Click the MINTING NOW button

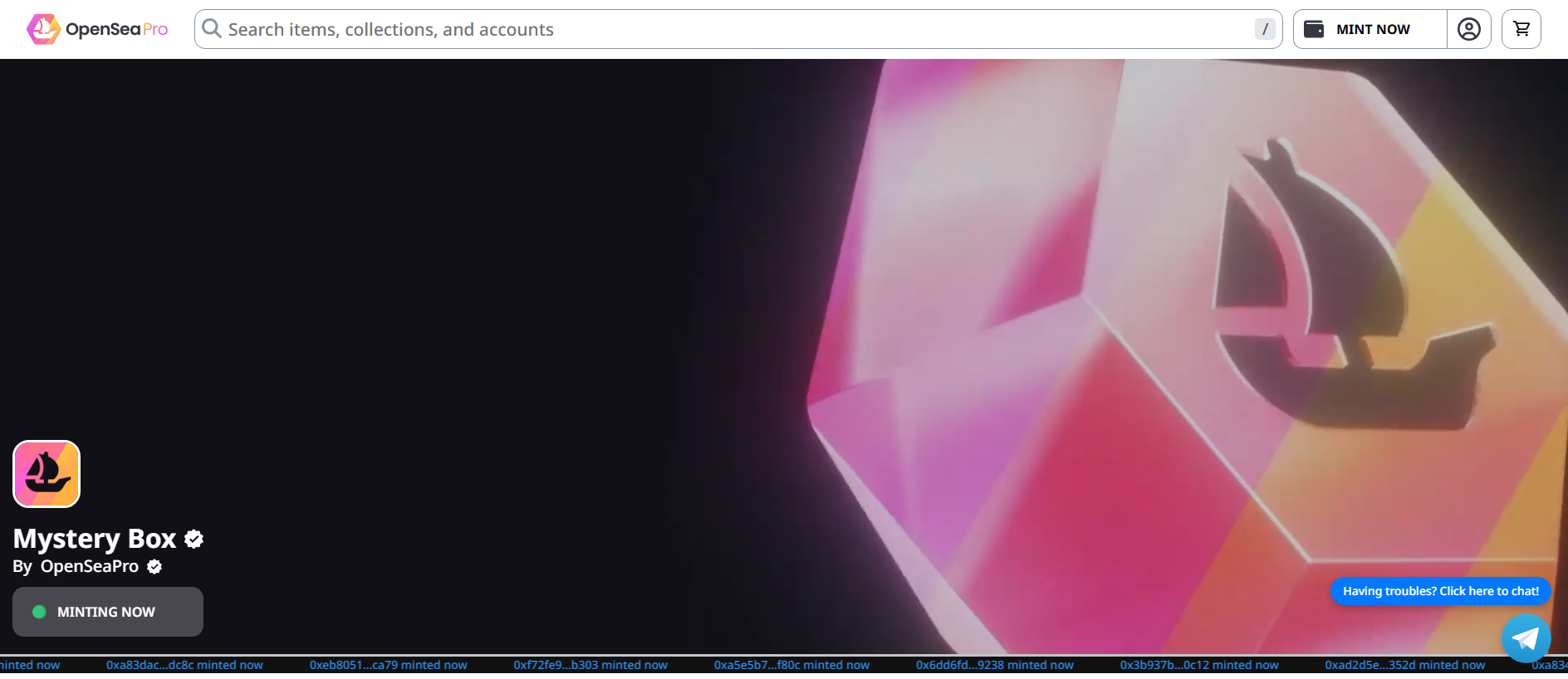click(x=108, y=612)
